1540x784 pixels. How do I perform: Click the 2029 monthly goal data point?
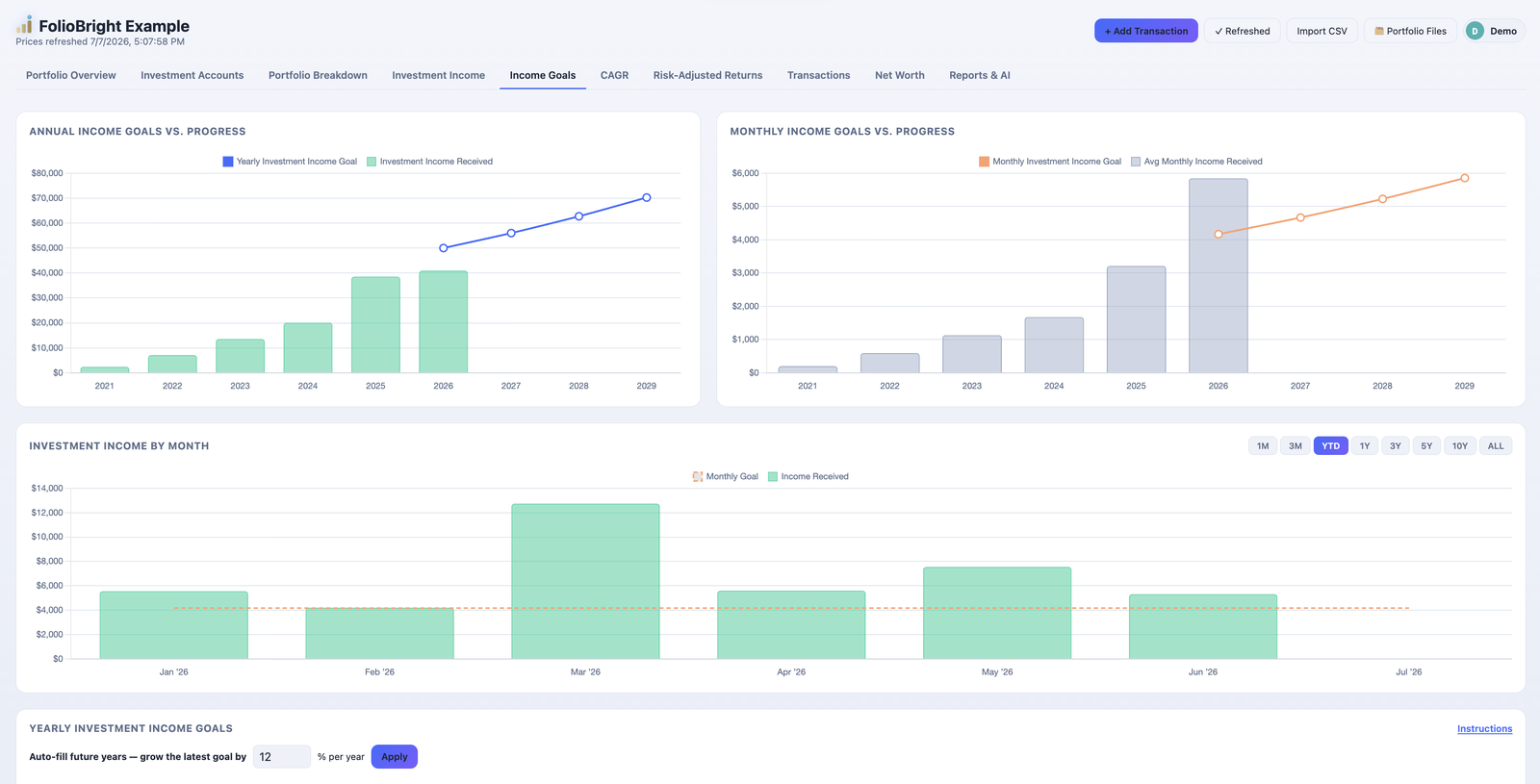click(1465, 178)
